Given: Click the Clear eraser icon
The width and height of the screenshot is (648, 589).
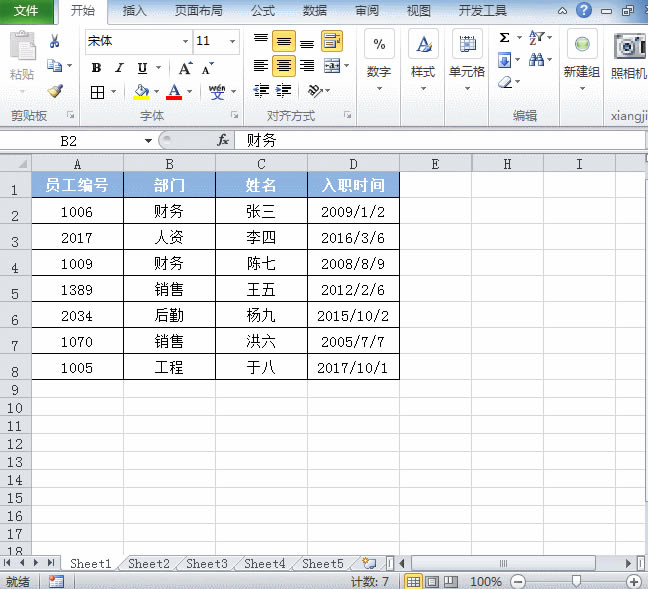Looking at the screenshot, I should [505, 82].
